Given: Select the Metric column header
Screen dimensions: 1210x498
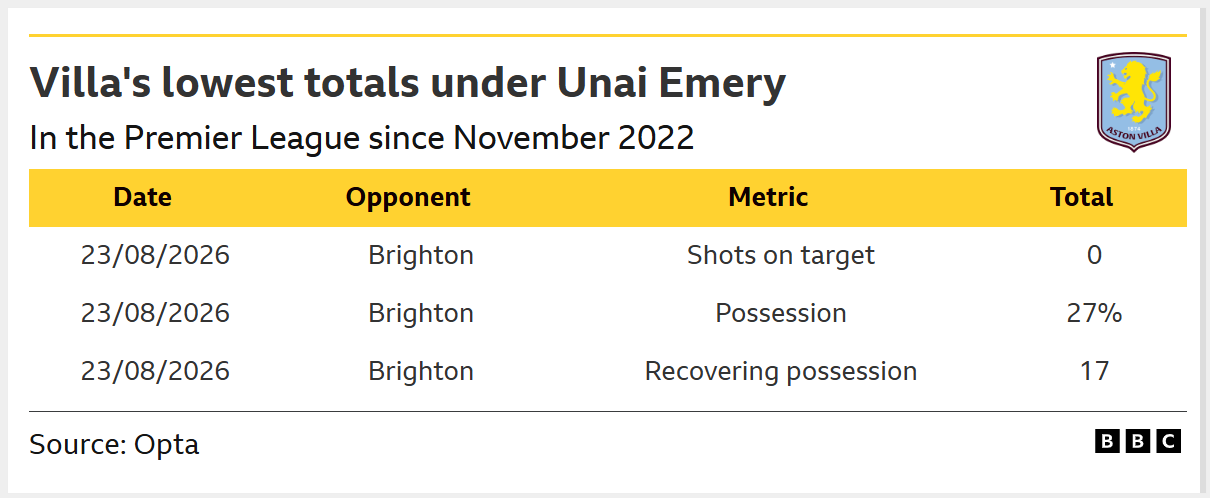Looking at the screenshot, I should tap(768, 197).
